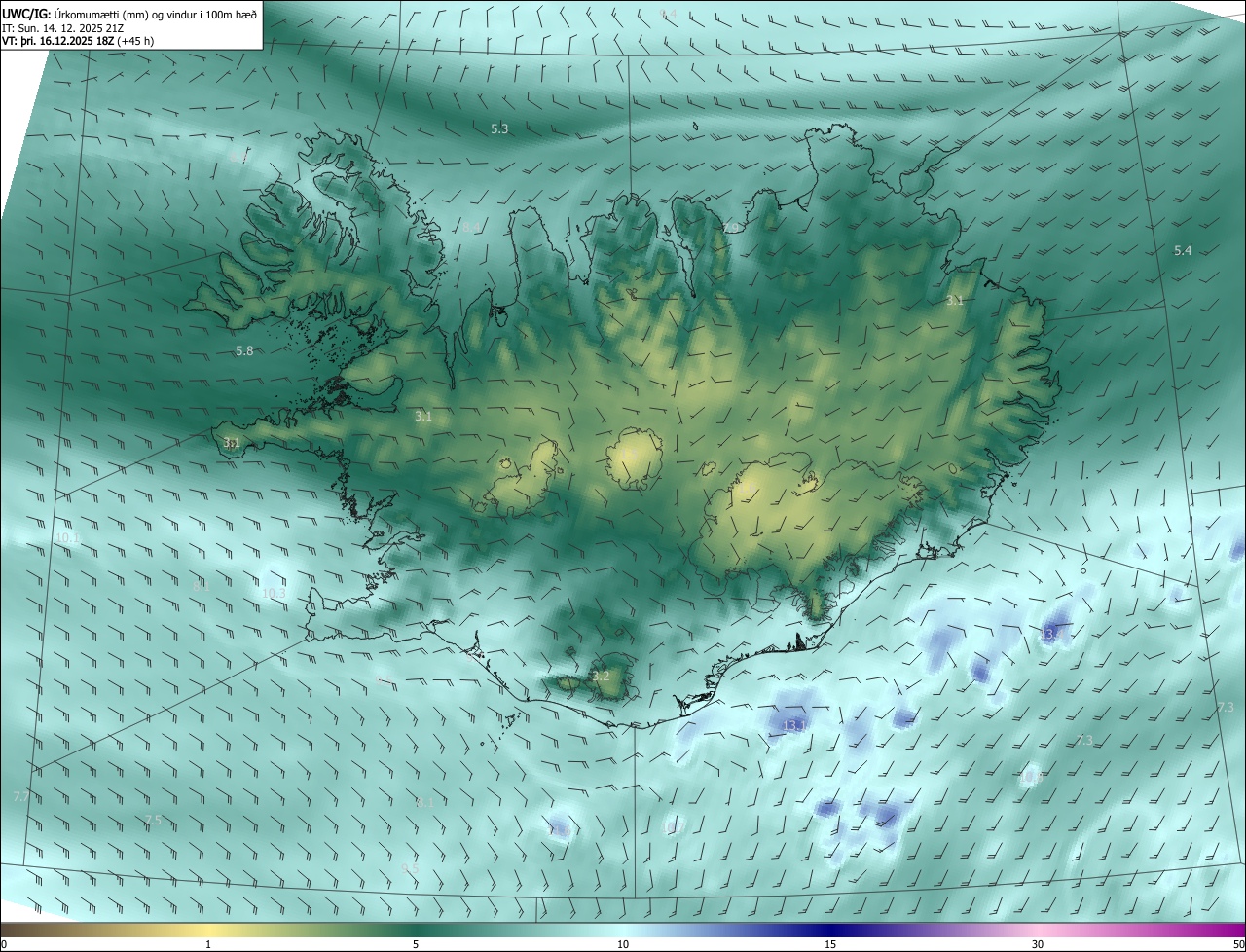
Task: Click the 10.1 value label
Action: [68, 537]
